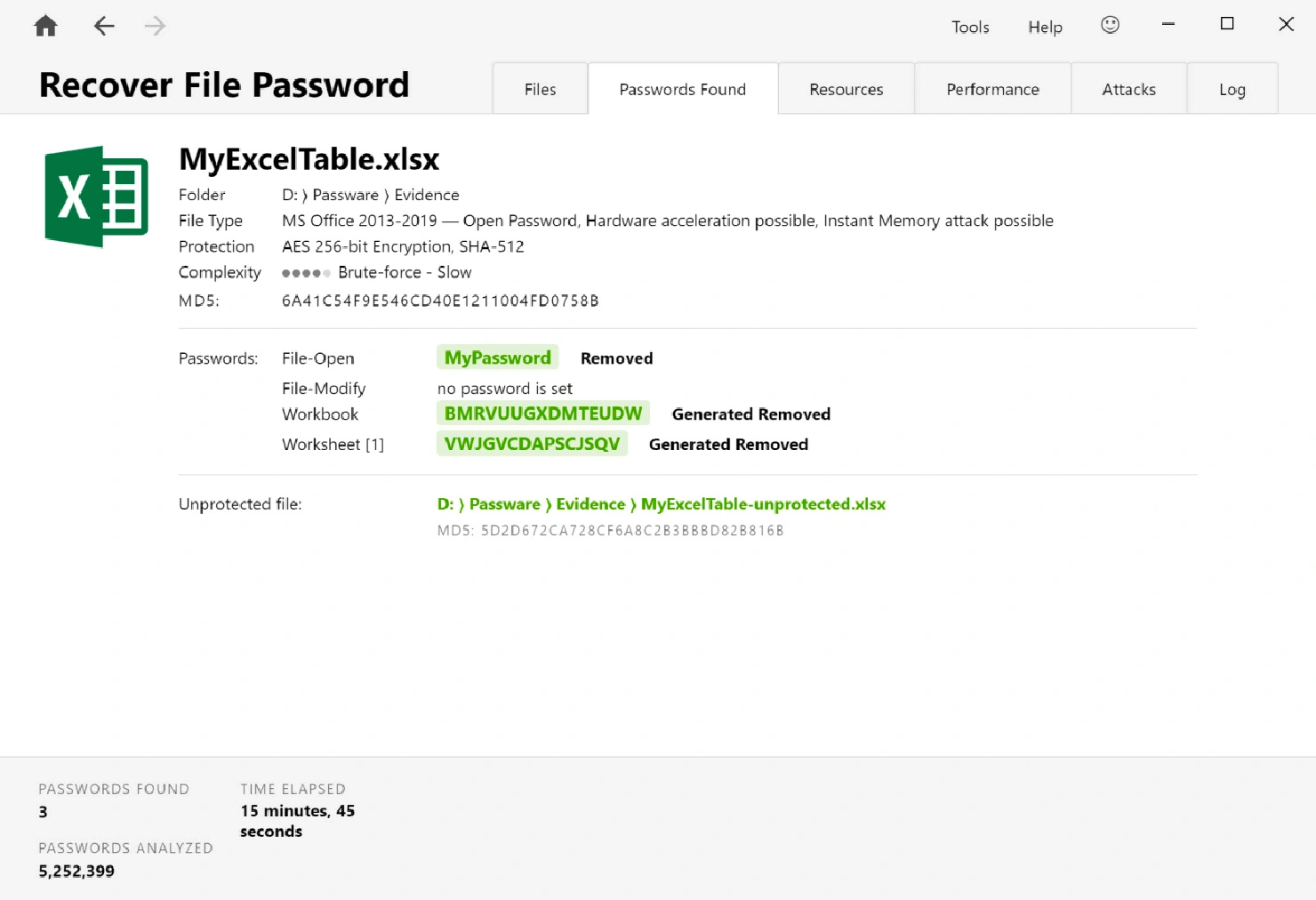Select the Passwords Found tab
Image resolution: width=1316 pixels, height=900 pixels.
[x=682, y=89]
